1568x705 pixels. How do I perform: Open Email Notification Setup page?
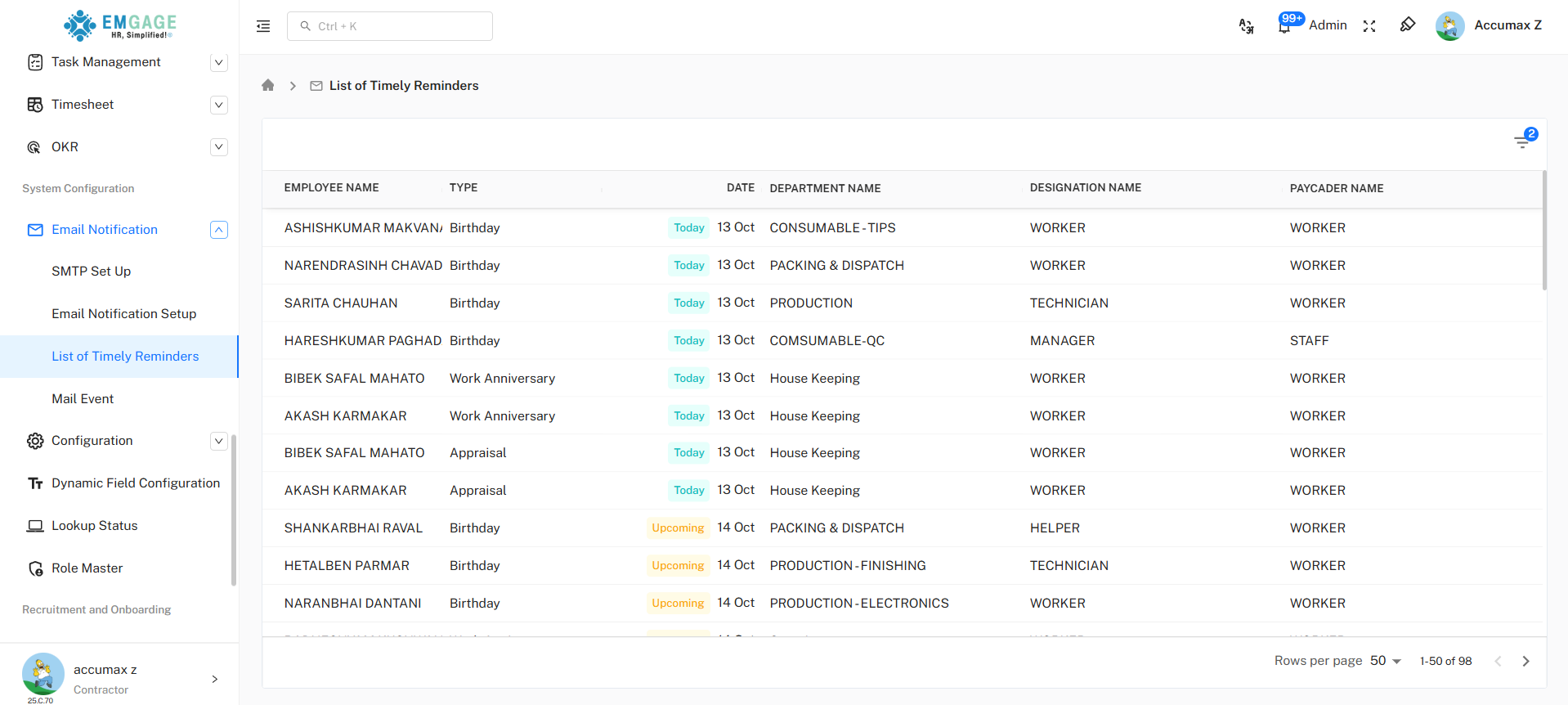(x=123, y=314)
